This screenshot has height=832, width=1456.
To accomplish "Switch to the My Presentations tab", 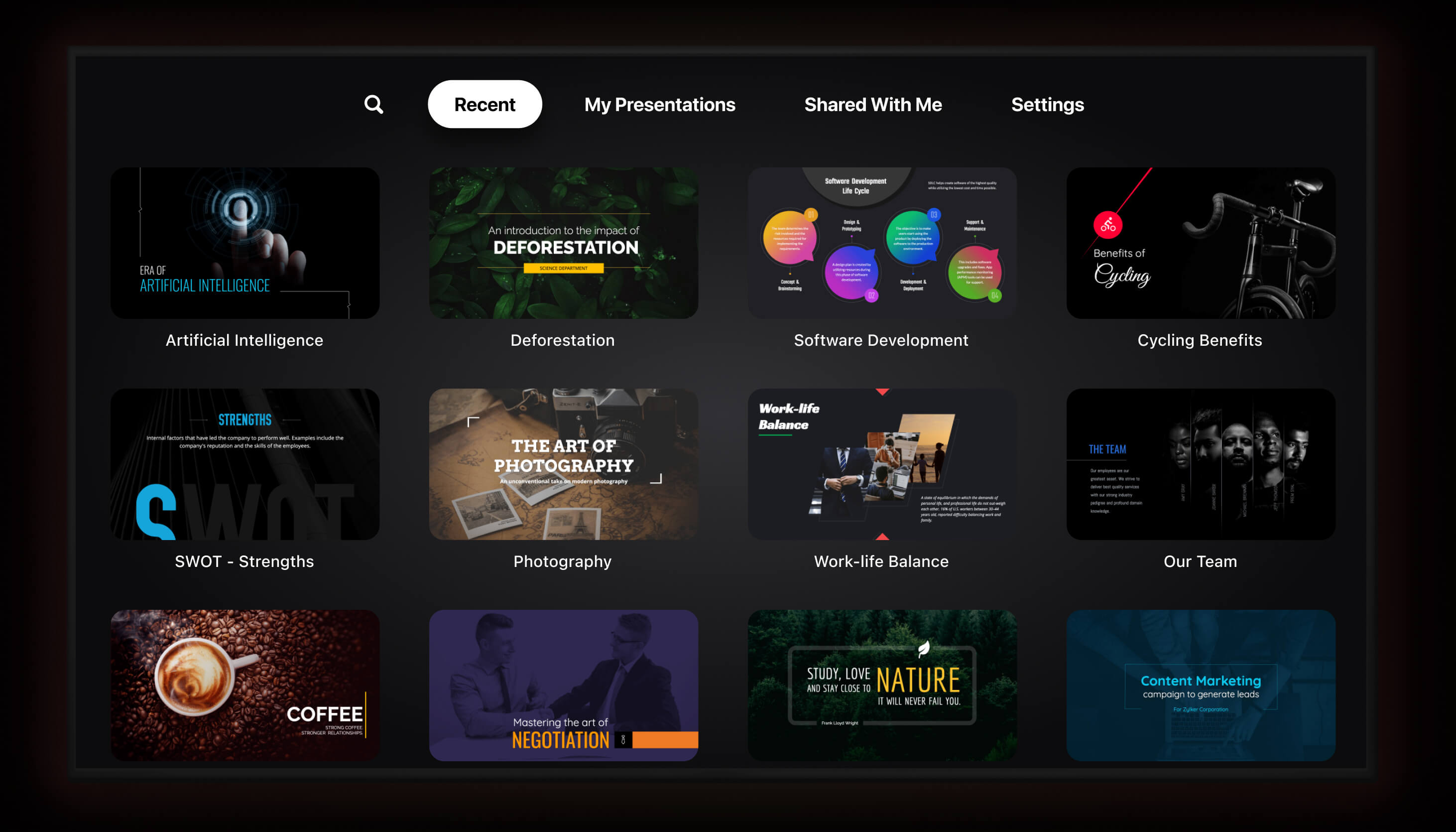I will coord(660,104).
